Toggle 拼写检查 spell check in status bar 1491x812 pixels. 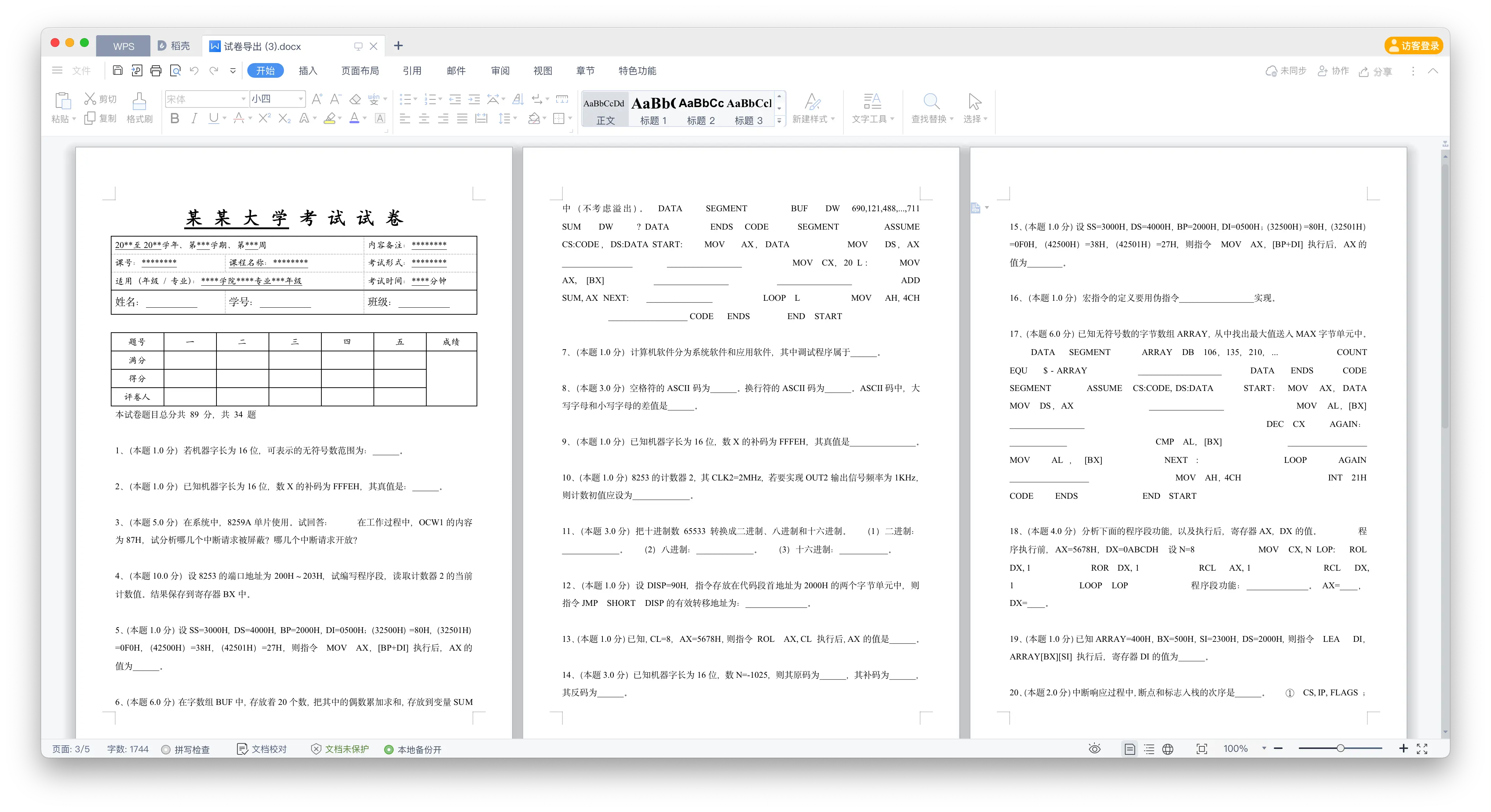186,749
